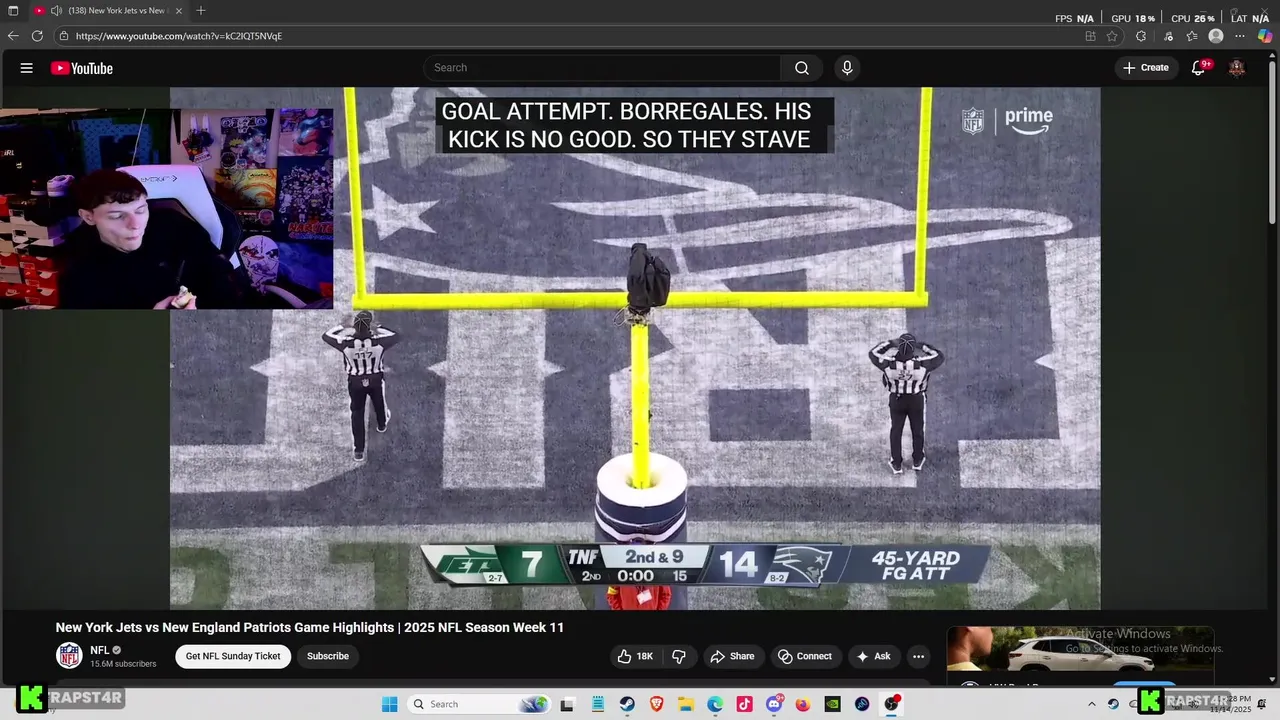Image resolution: width=1280 pixels, height=720 pixels.
Task: Start voice search with the microphone icon
Action: tap(847, 68)
